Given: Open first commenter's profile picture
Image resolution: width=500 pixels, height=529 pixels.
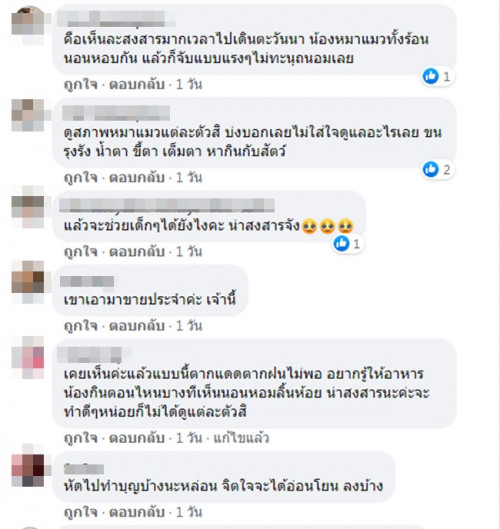Looking at the screenshot, I should [x=28, y=25].
